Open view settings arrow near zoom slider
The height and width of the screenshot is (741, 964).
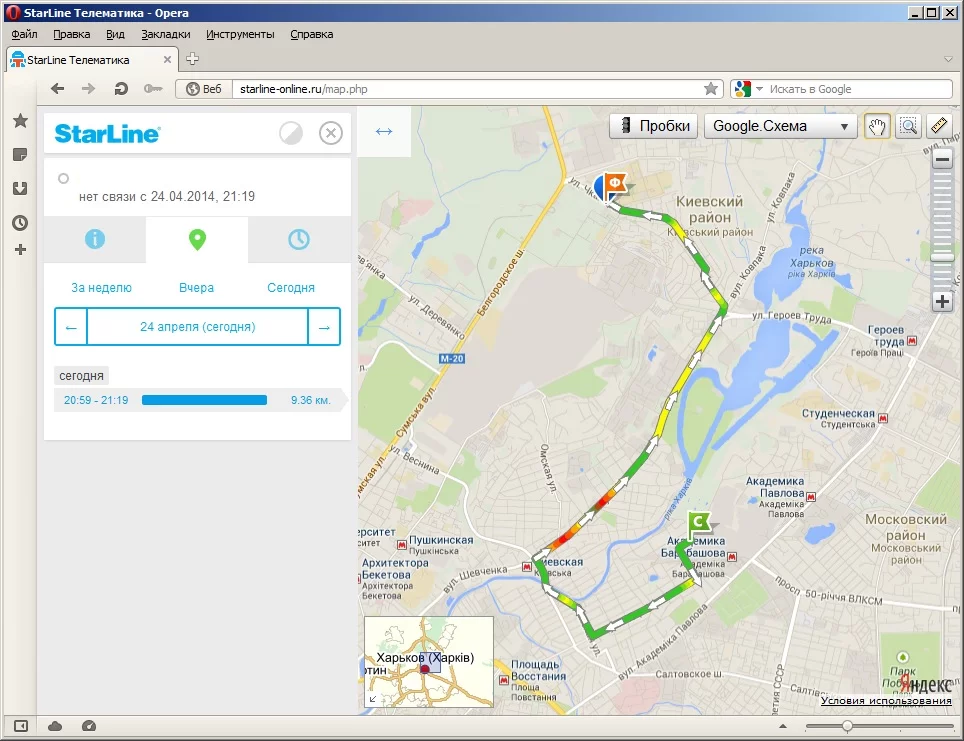click(x=783, y=726)
